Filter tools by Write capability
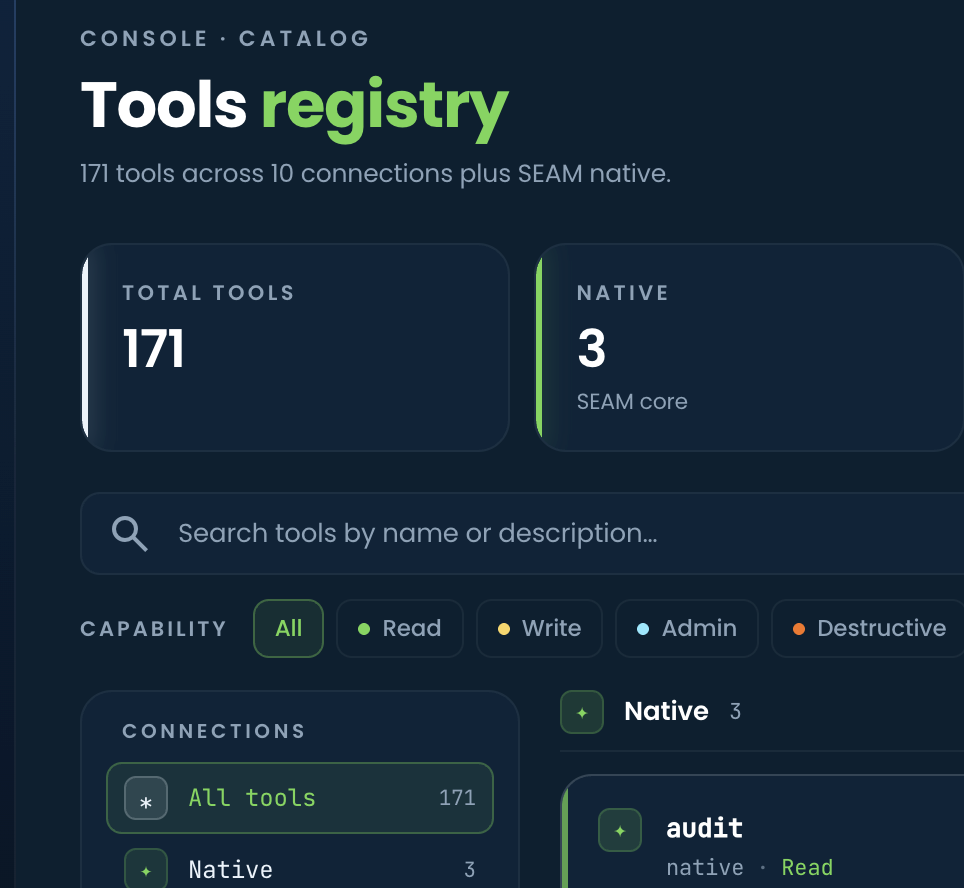964x888 pixels. tap(539, 628)
